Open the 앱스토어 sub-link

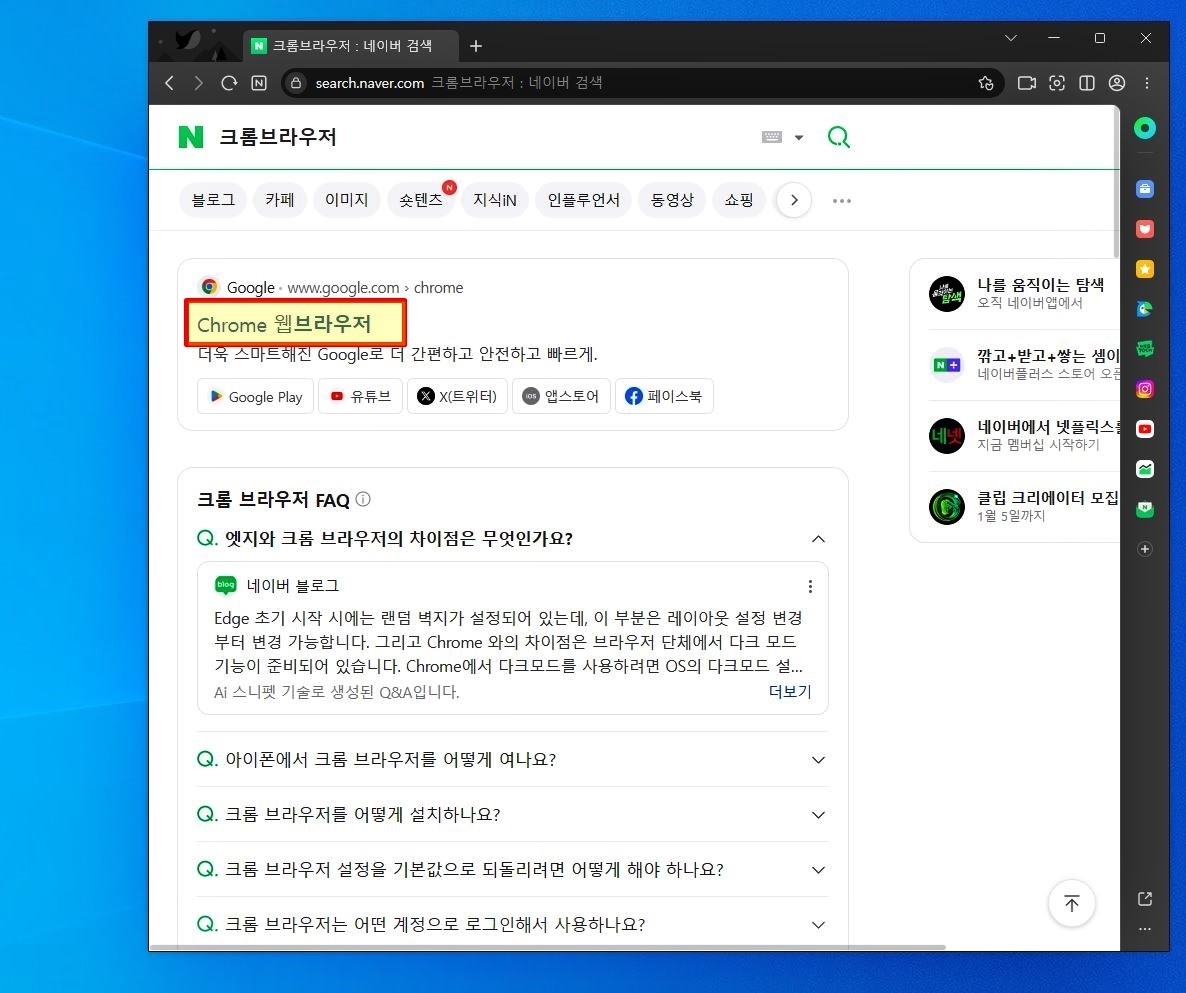(561, 396)
